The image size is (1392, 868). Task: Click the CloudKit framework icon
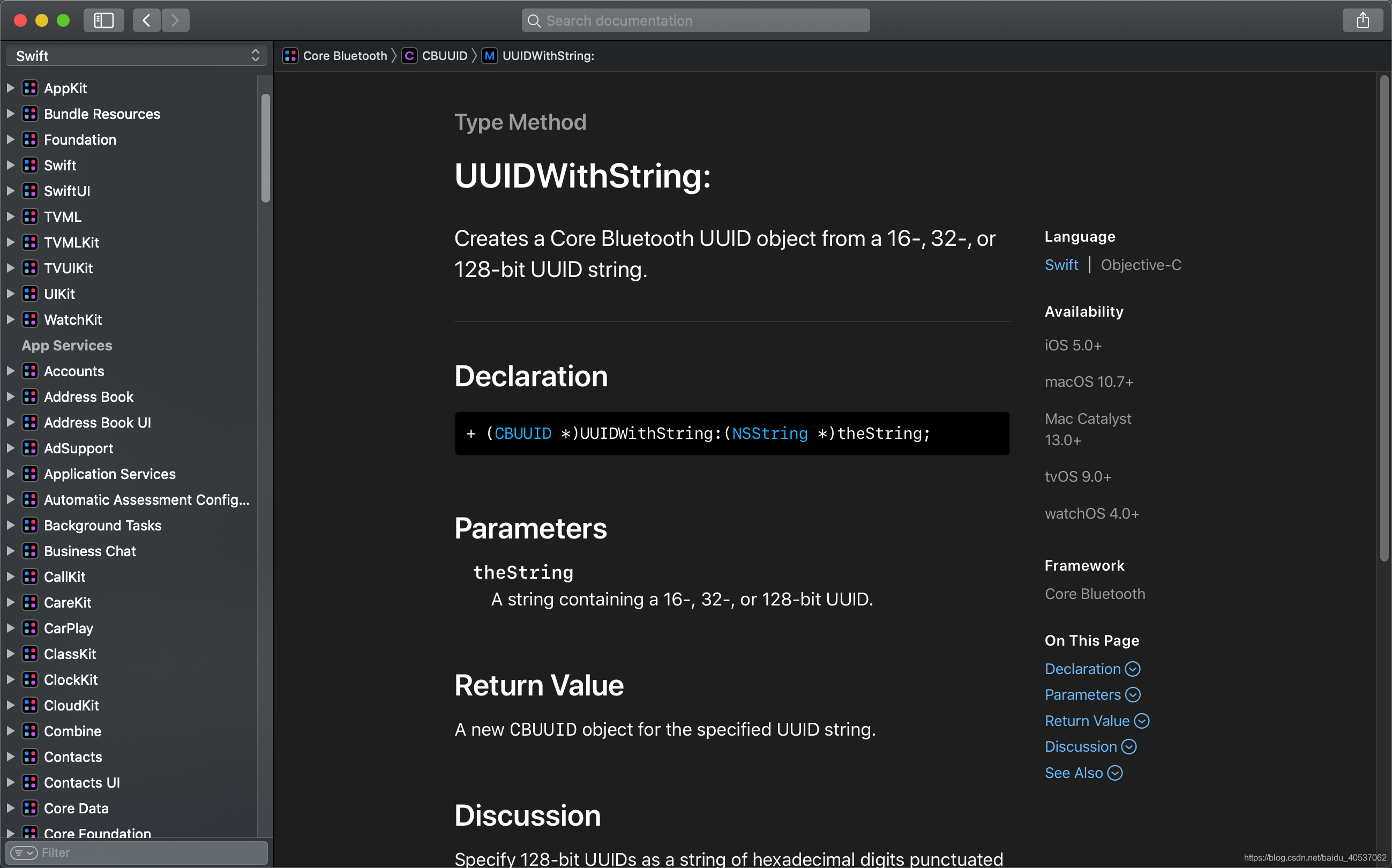click(30, 705)
